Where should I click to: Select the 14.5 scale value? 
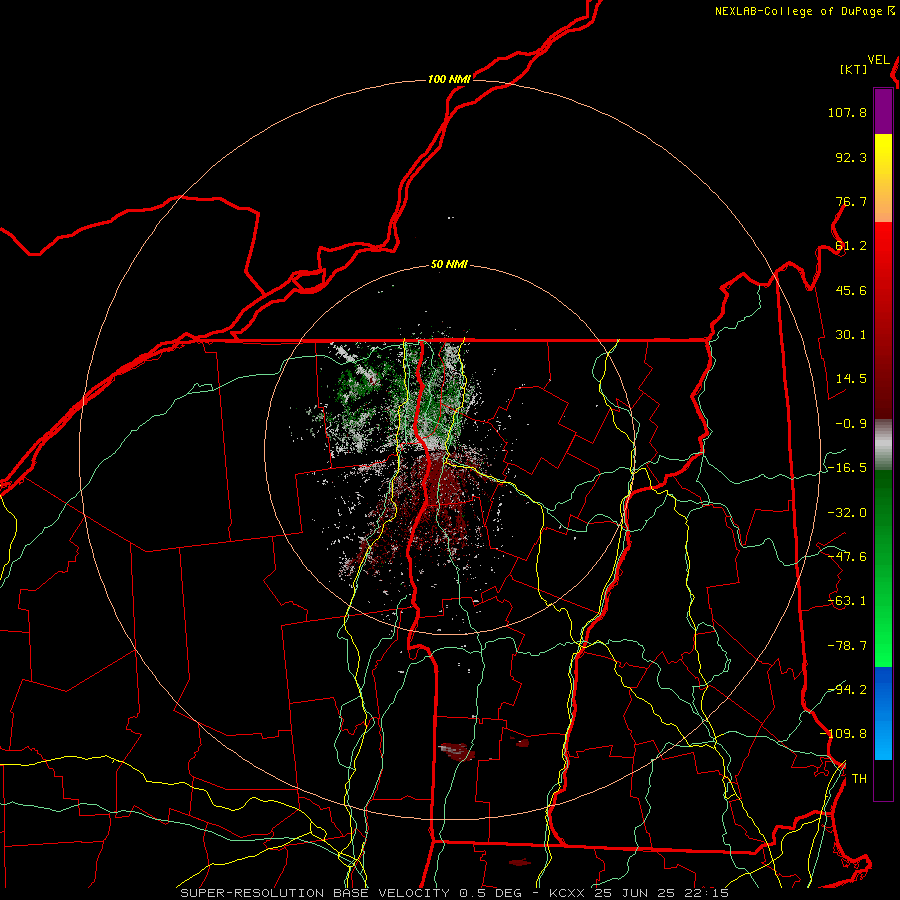(x=851, y=379)
